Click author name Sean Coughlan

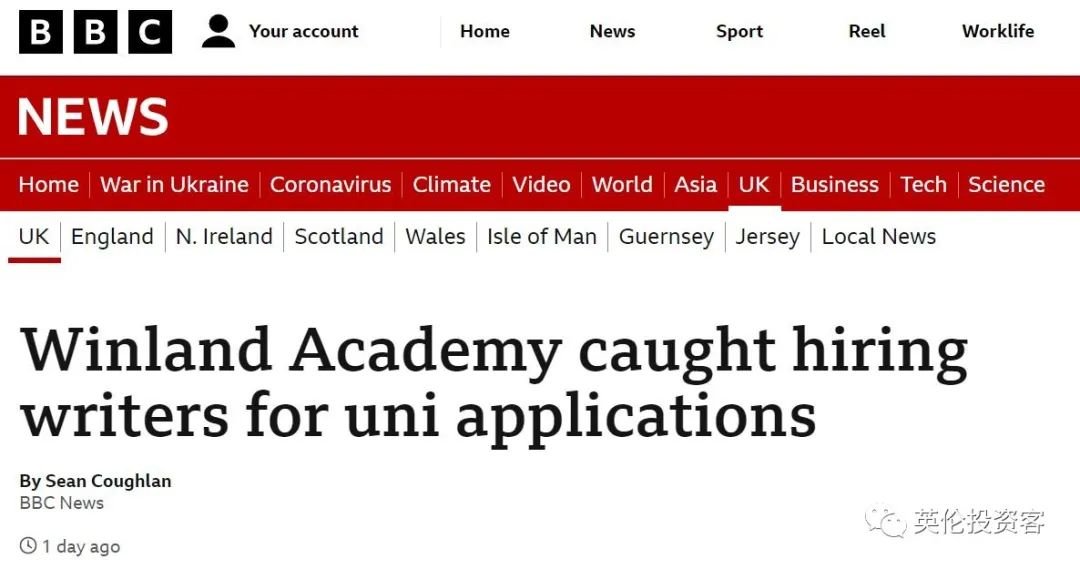[x=108, y=481]
